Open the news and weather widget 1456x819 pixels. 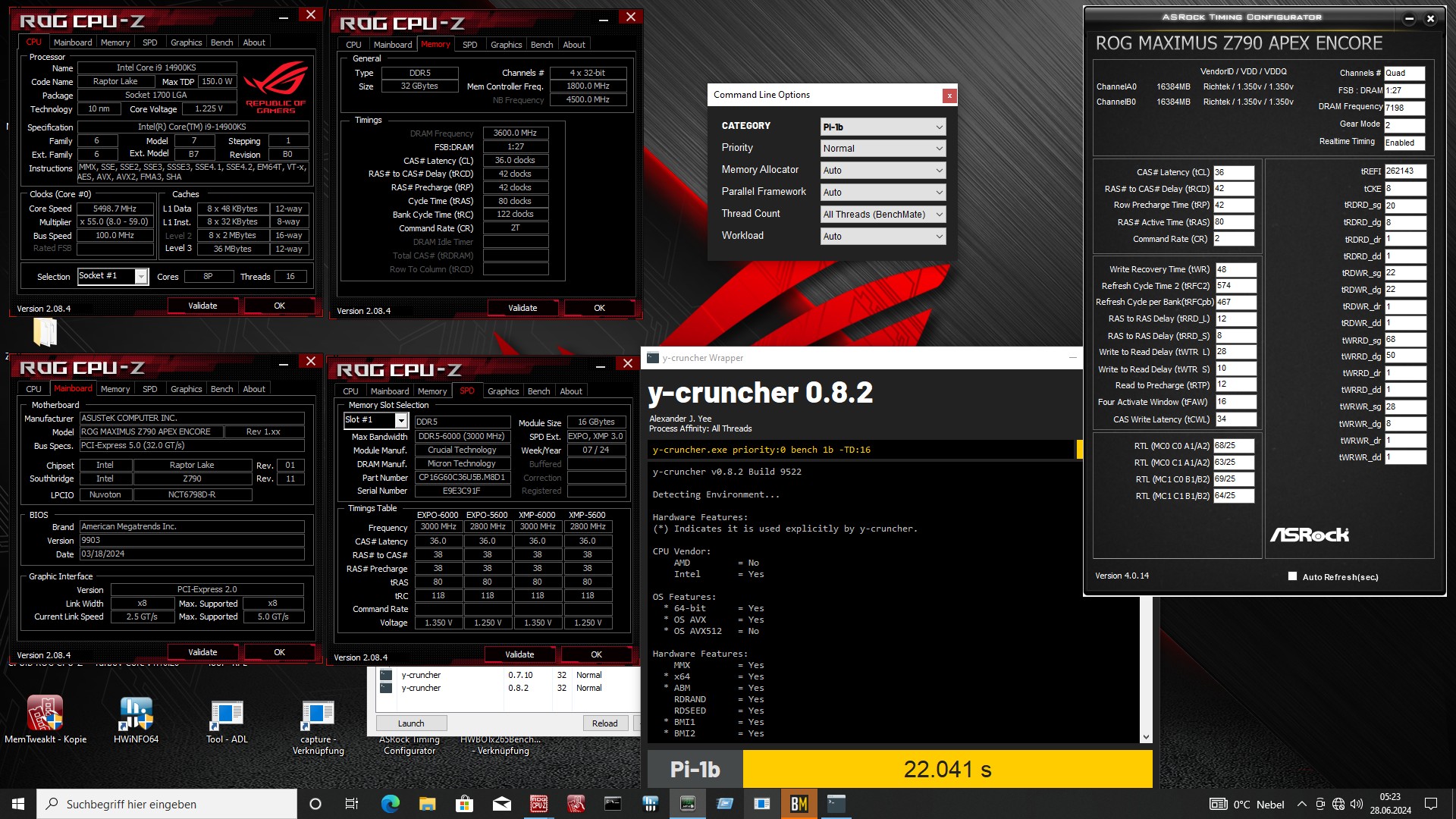1247,805
